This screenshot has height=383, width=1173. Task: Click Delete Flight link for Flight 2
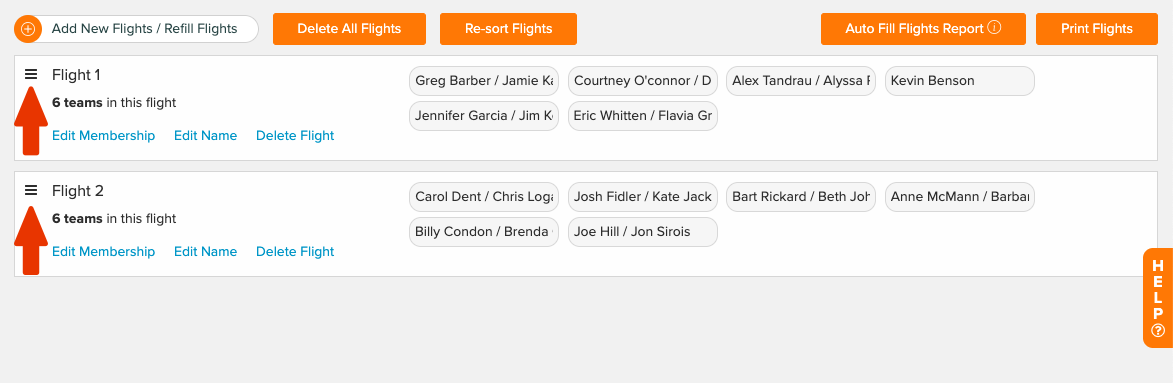click(295, 251)
